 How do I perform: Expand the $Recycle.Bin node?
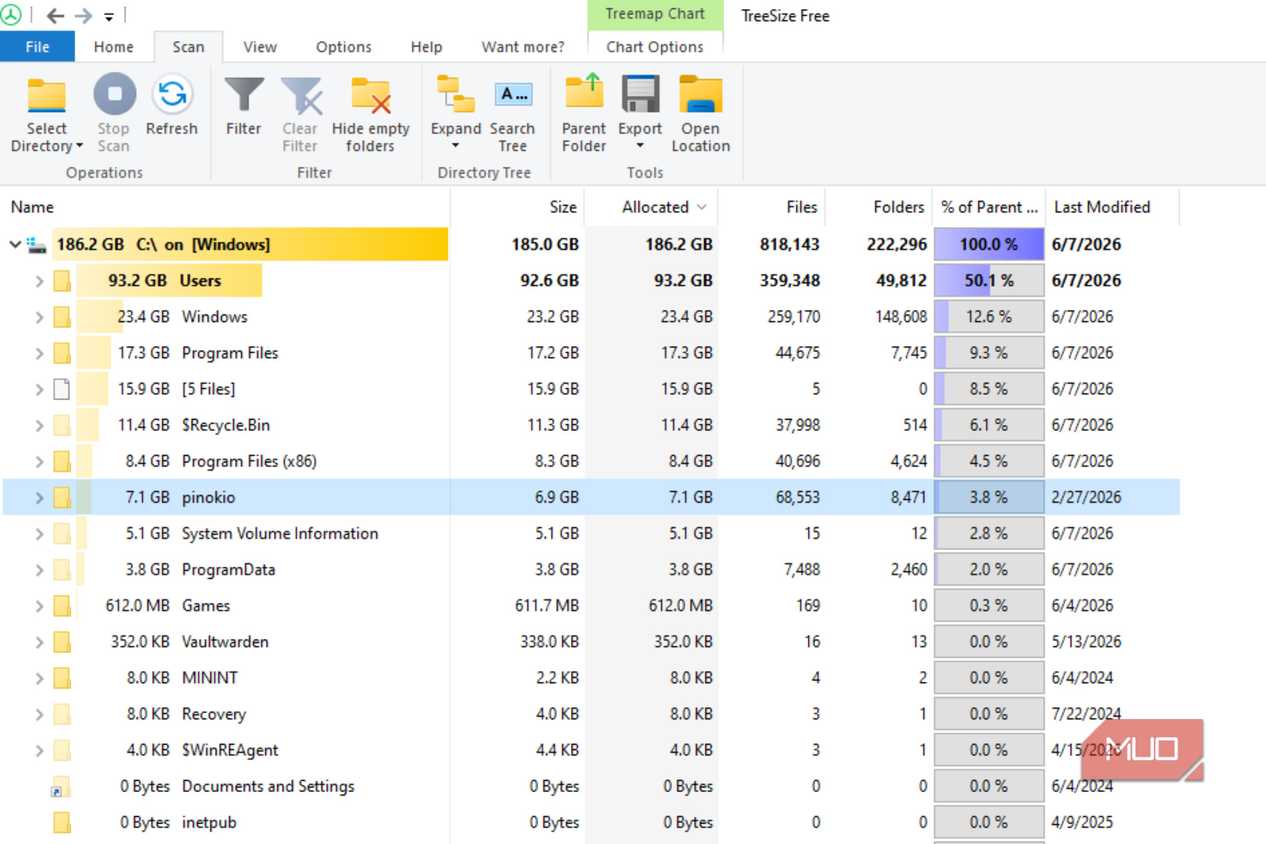(39, 425)
